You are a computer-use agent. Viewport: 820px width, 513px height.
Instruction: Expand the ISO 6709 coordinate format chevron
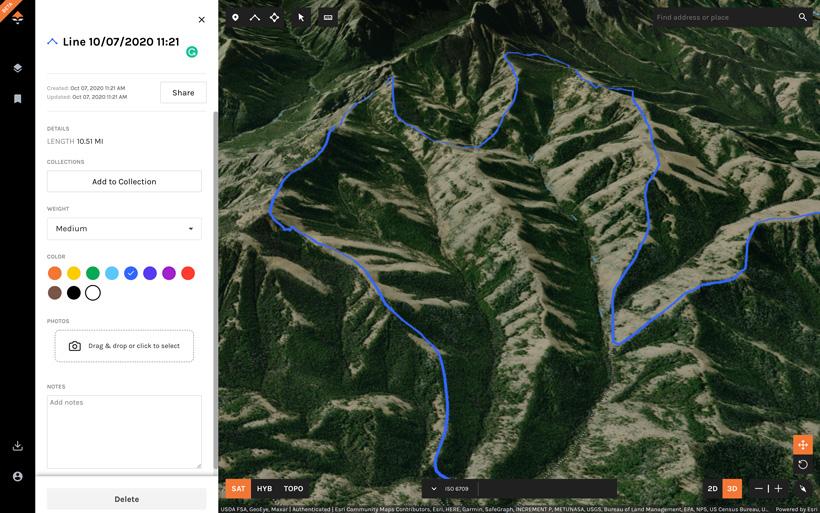pyautogui.click(x=434, y=488)
